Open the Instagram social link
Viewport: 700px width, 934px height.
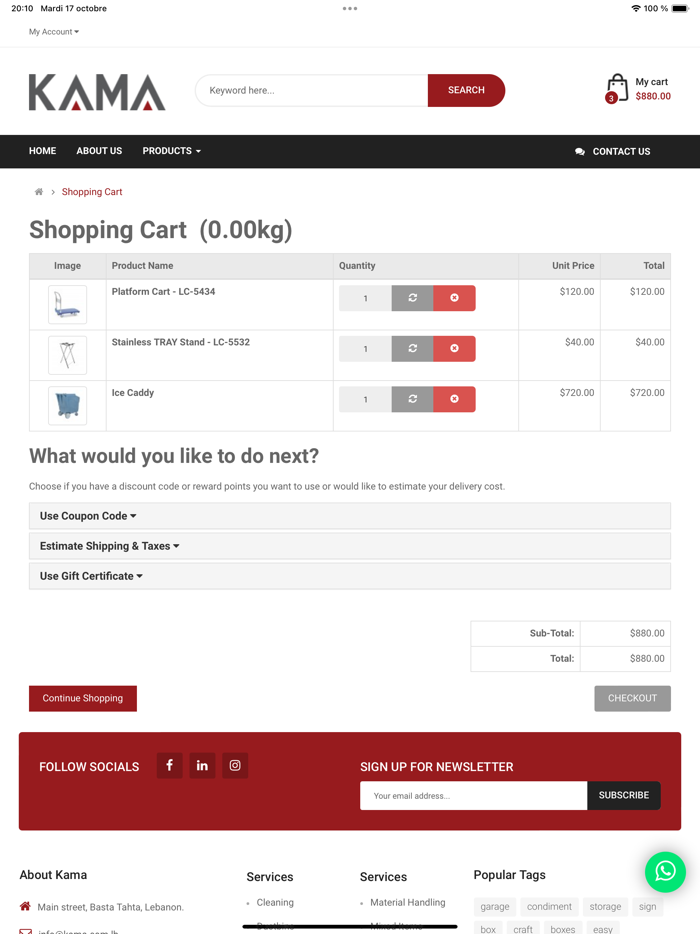235,765
